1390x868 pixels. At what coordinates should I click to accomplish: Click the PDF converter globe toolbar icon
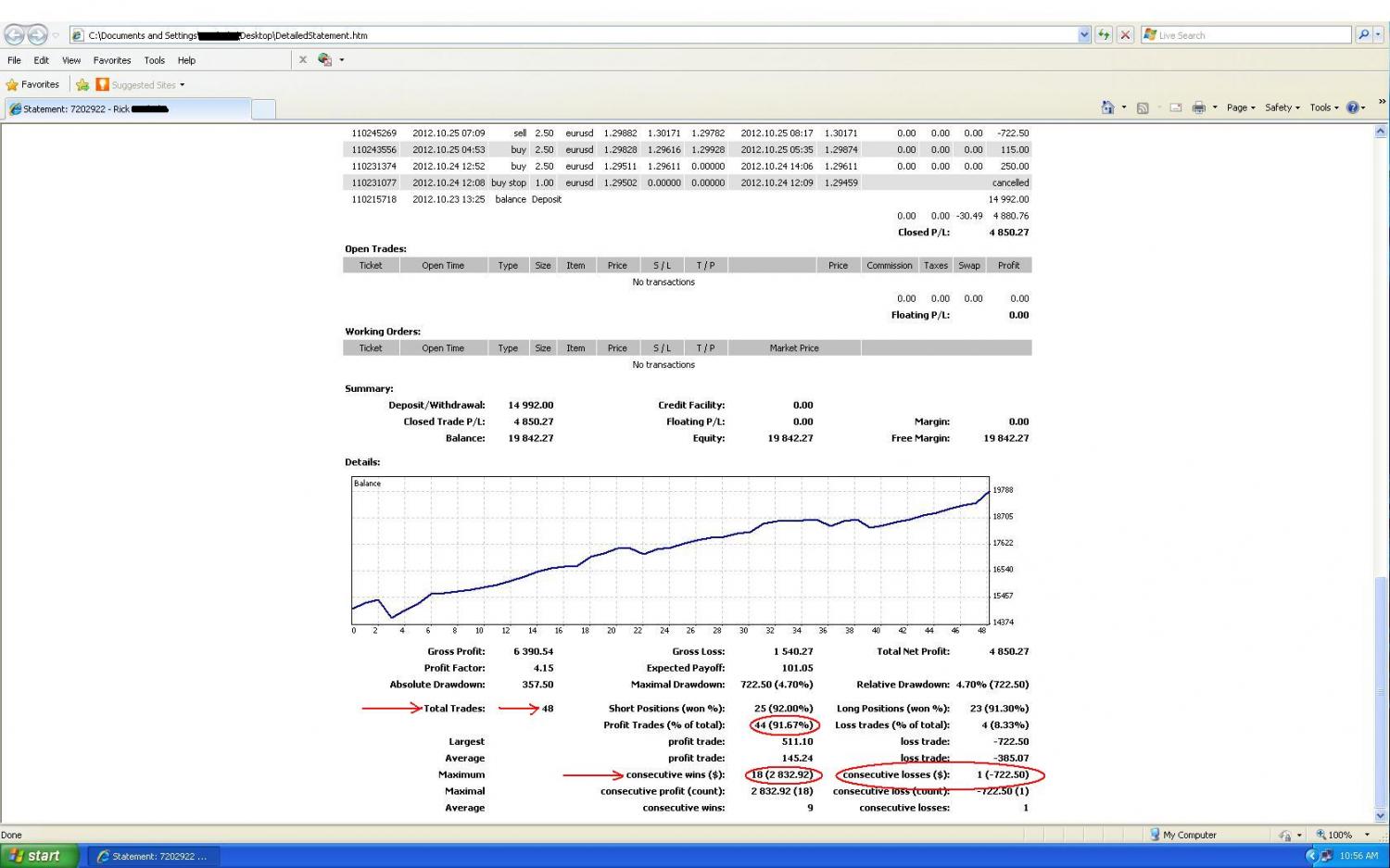[324, 59]
